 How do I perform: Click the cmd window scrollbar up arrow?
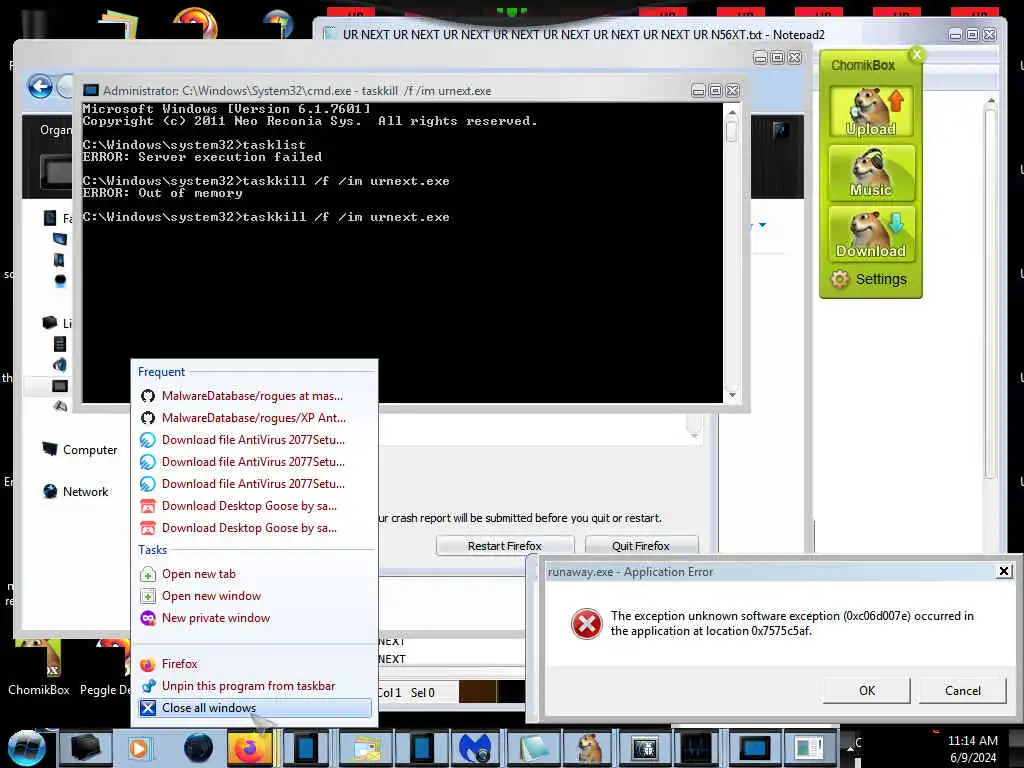731,113
